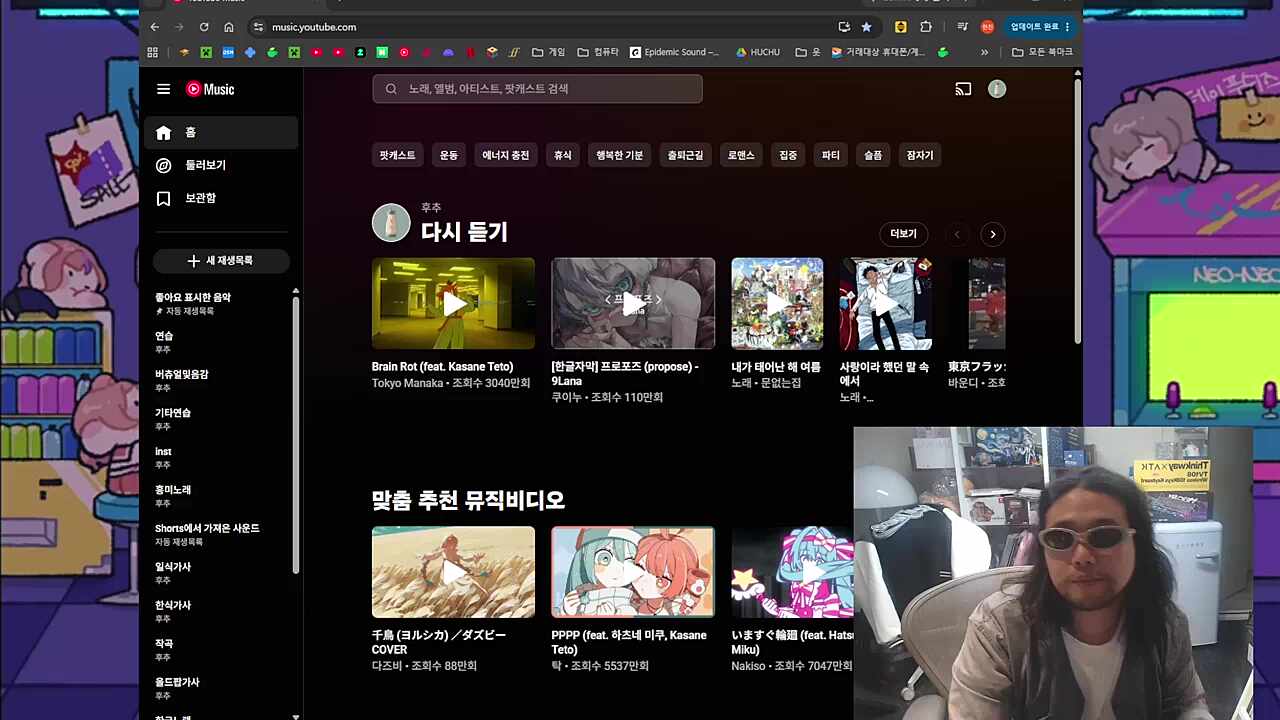Select the 휴식 chip

[x=563, y=155]
